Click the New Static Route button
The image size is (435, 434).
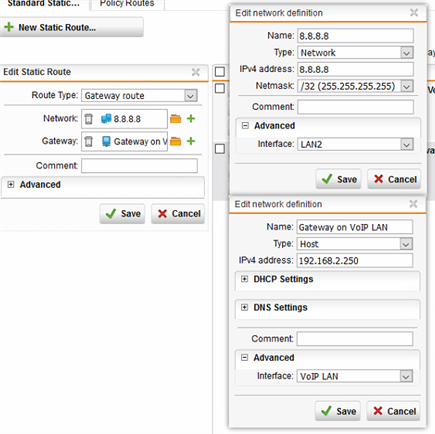coord(72,27)
